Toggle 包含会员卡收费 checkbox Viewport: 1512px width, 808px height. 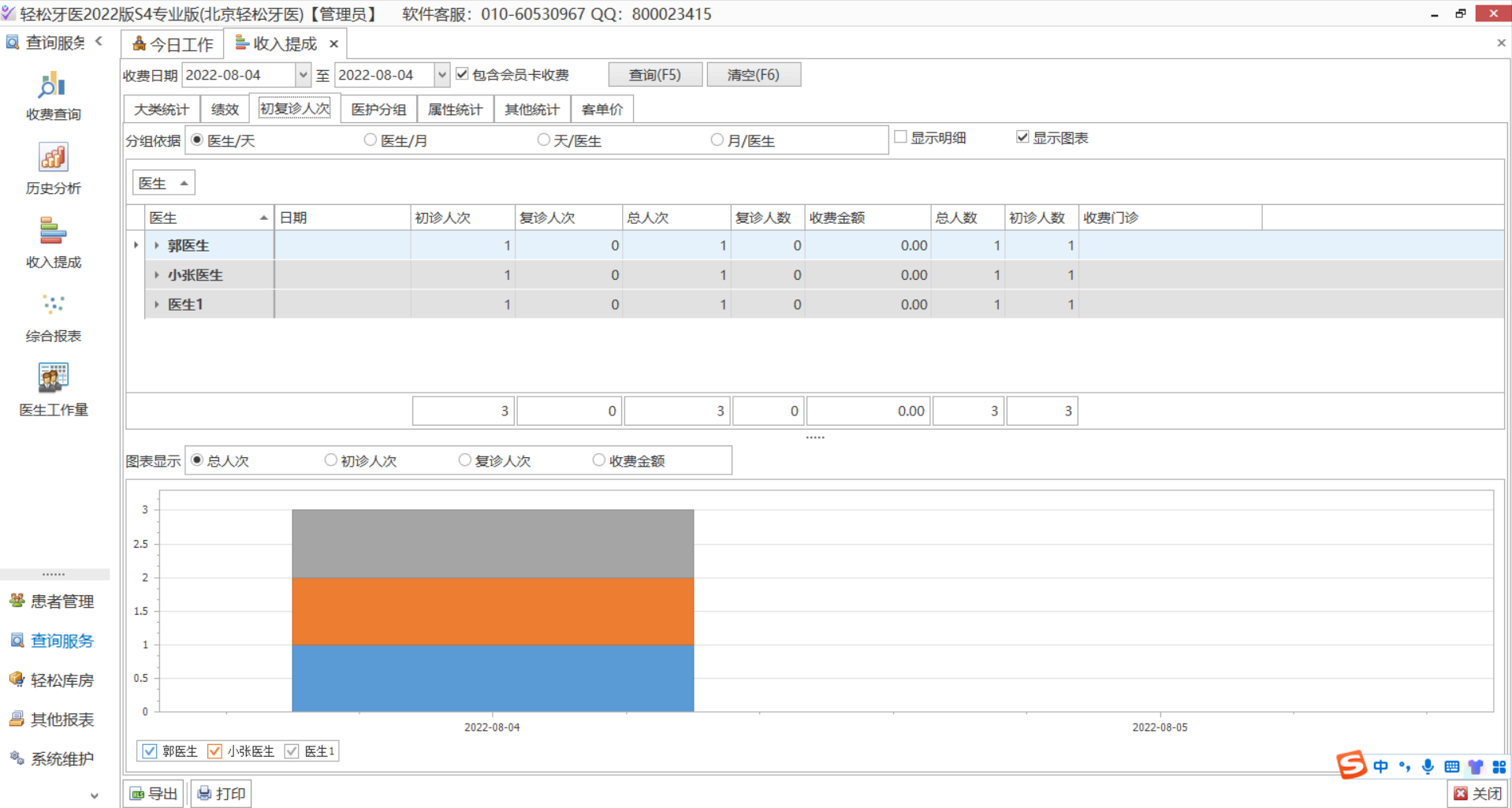[462, 74]
